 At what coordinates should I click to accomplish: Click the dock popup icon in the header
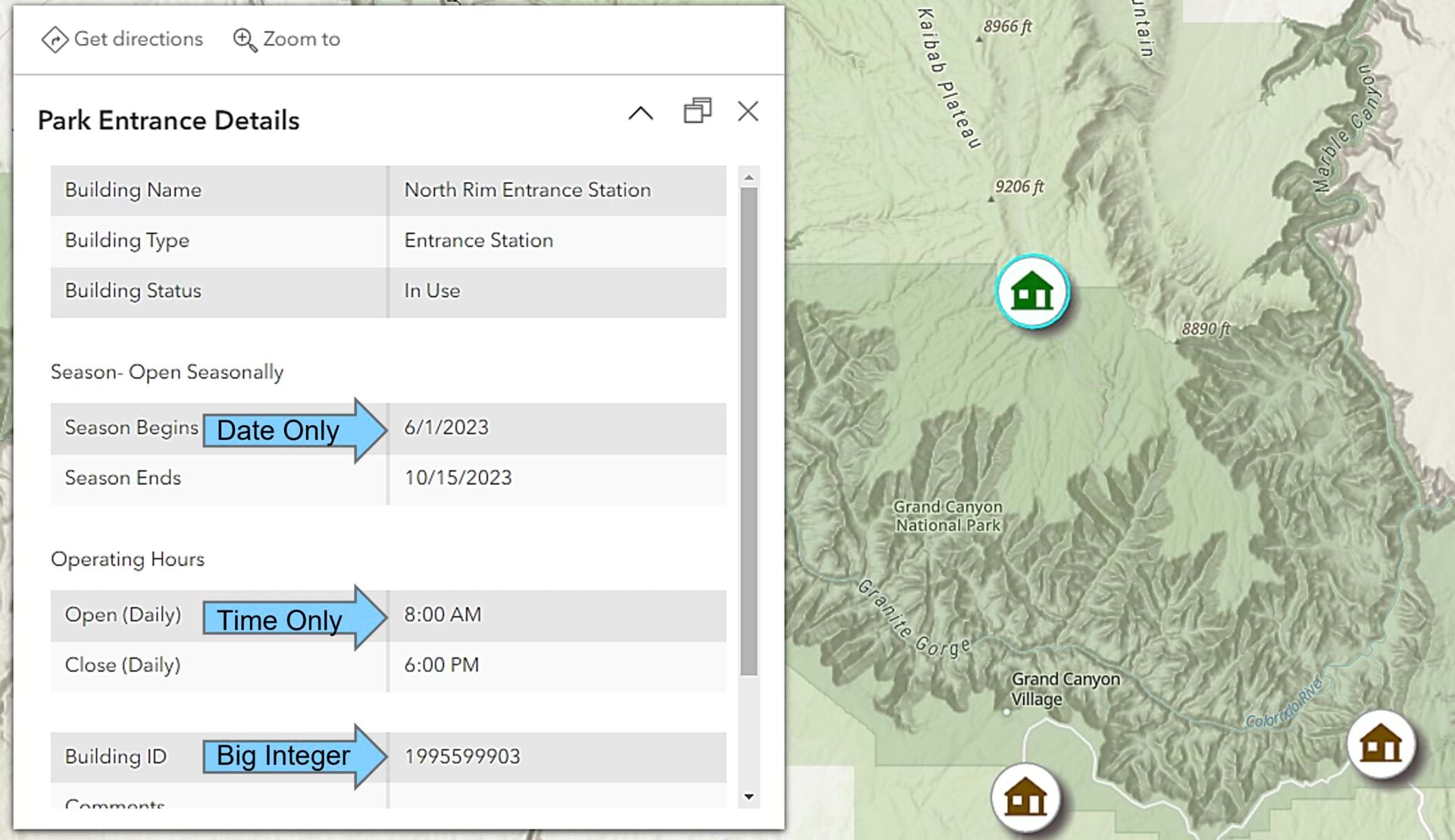[x=696, y=111]
